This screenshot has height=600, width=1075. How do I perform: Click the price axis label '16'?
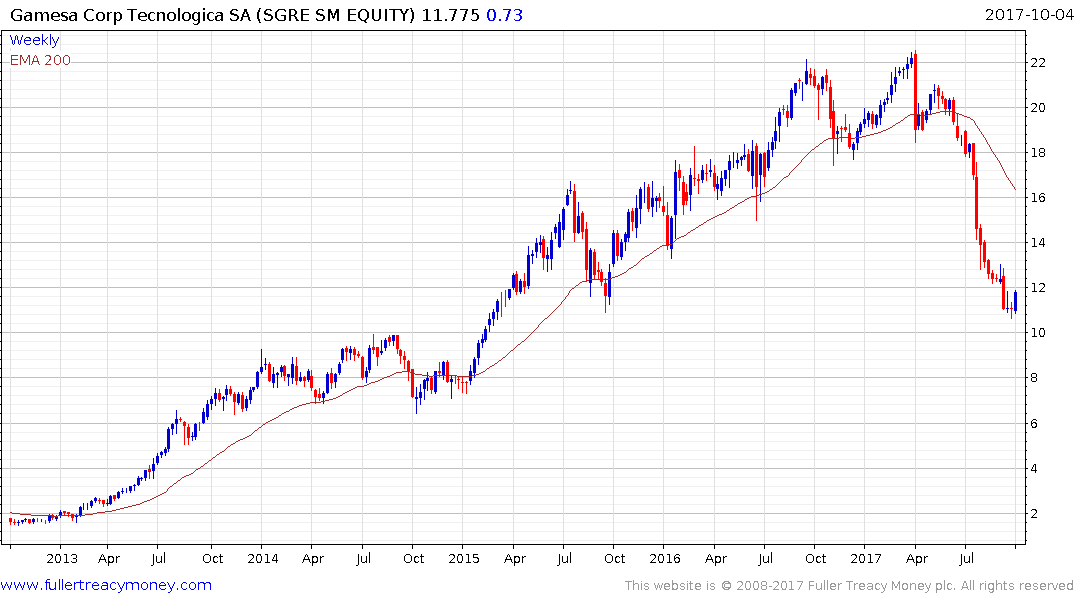click(1038, 197)
